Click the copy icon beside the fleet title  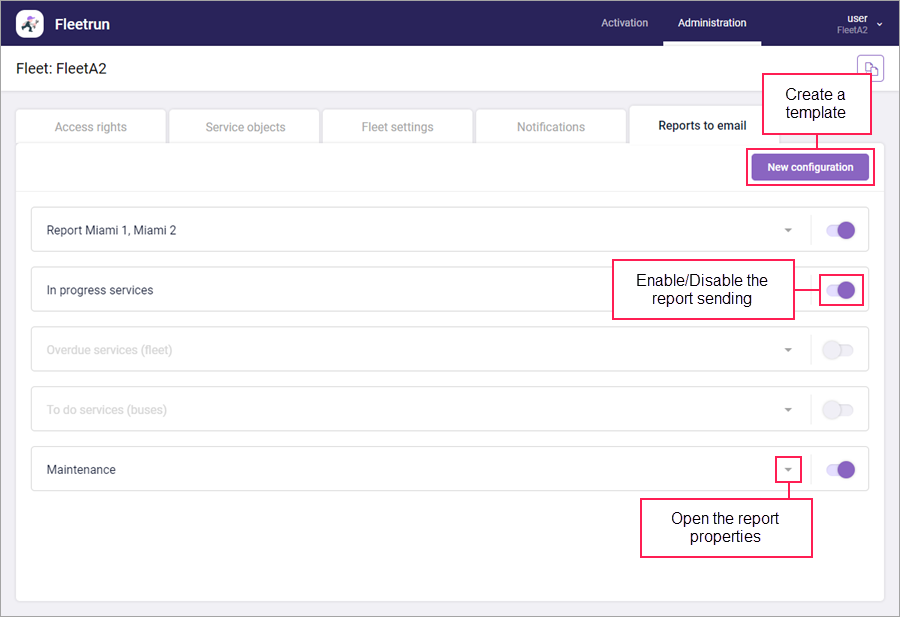(870, 68)
